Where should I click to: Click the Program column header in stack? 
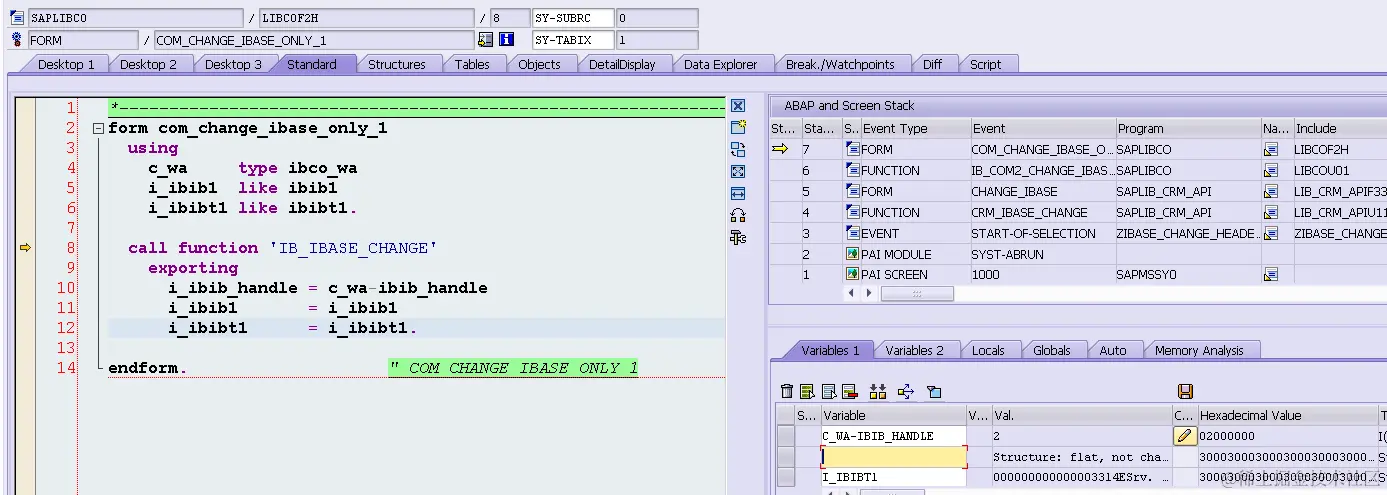point(1188,128)
